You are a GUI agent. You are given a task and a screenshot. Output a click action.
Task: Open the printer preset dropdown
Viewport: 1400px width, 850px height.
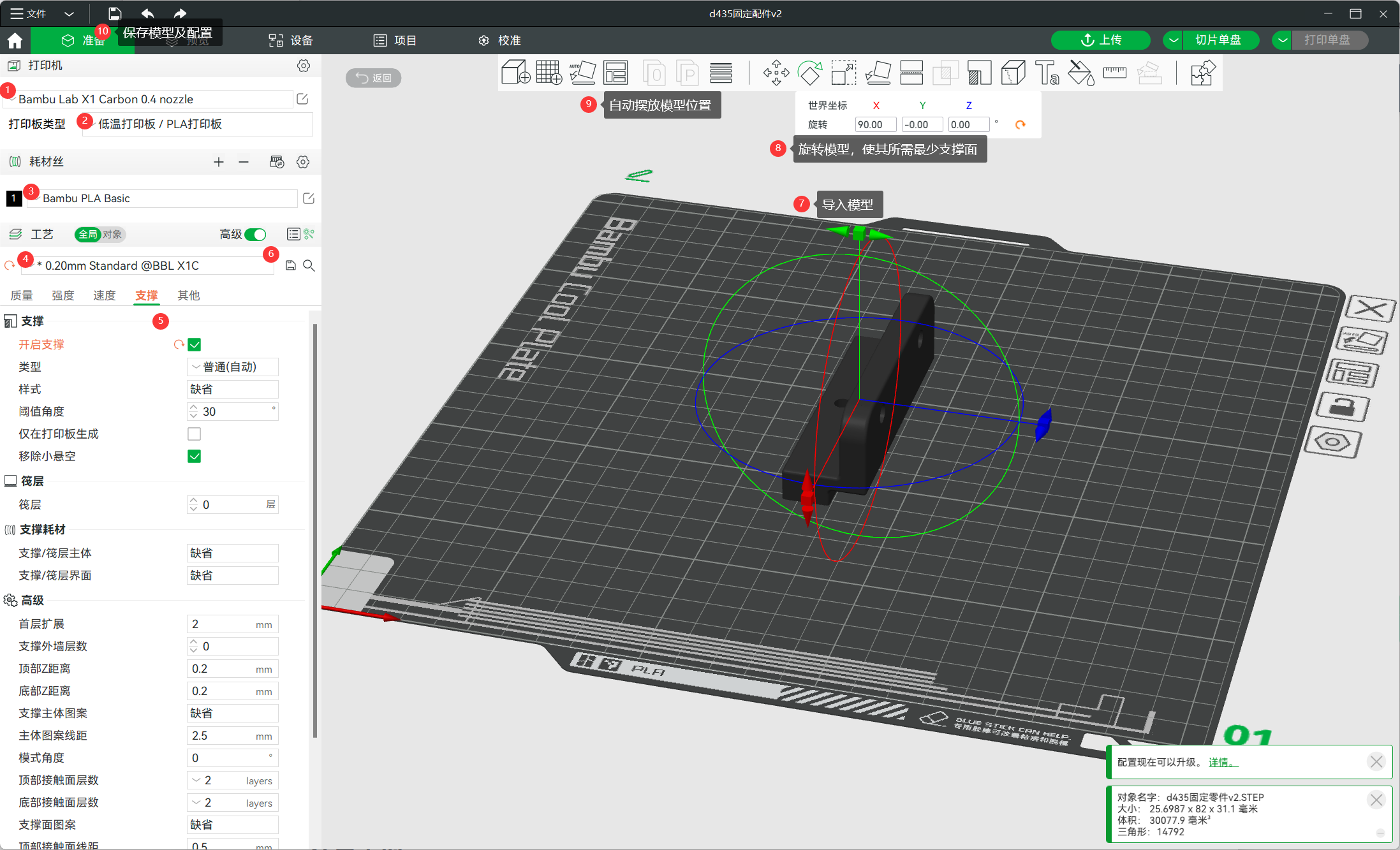[149, 99]
